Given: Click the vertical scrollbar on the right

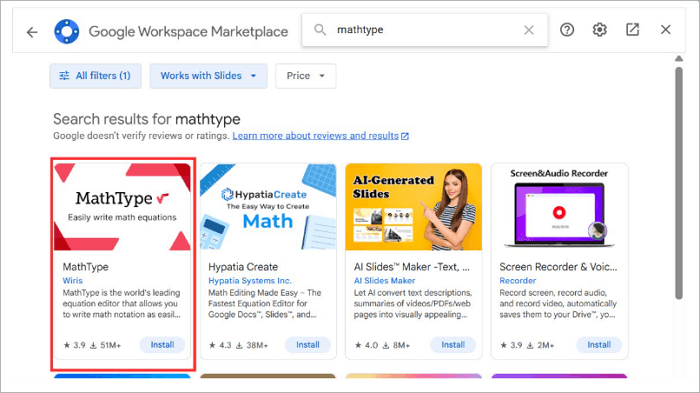Looking at the screenshot, I should point(679,183).
